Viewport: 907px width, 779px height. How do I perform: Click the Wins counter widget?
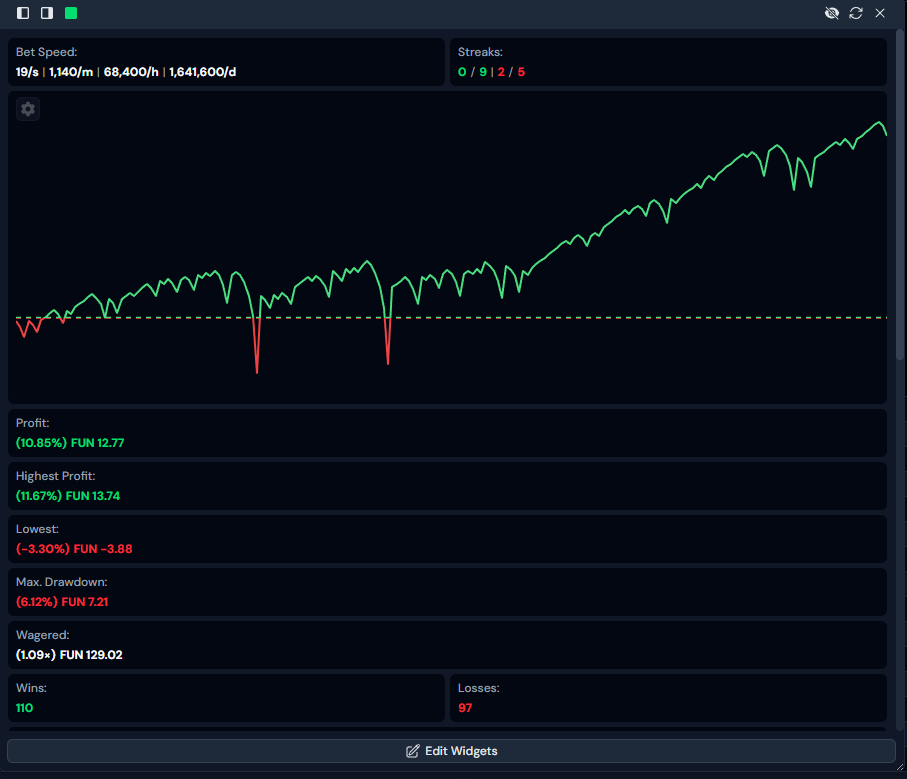coord(226,698)
